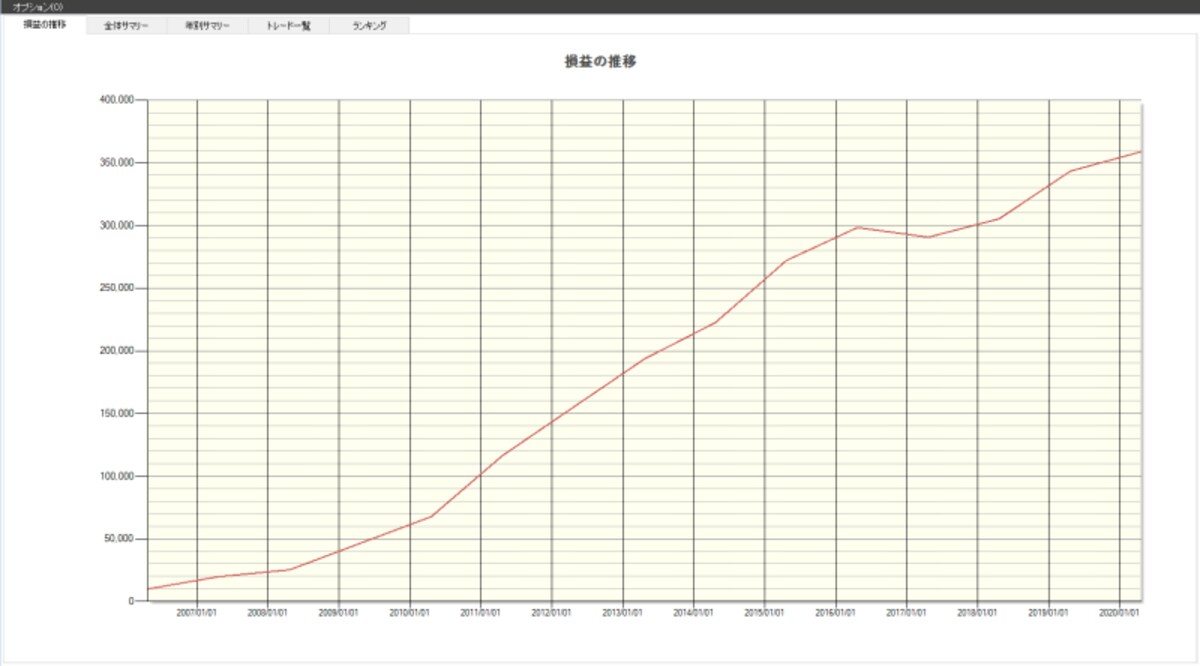Click the 2019/01/01 x-axis label
The height and width of the screenshot is (666, 1200).
[x=1049, y=612]
